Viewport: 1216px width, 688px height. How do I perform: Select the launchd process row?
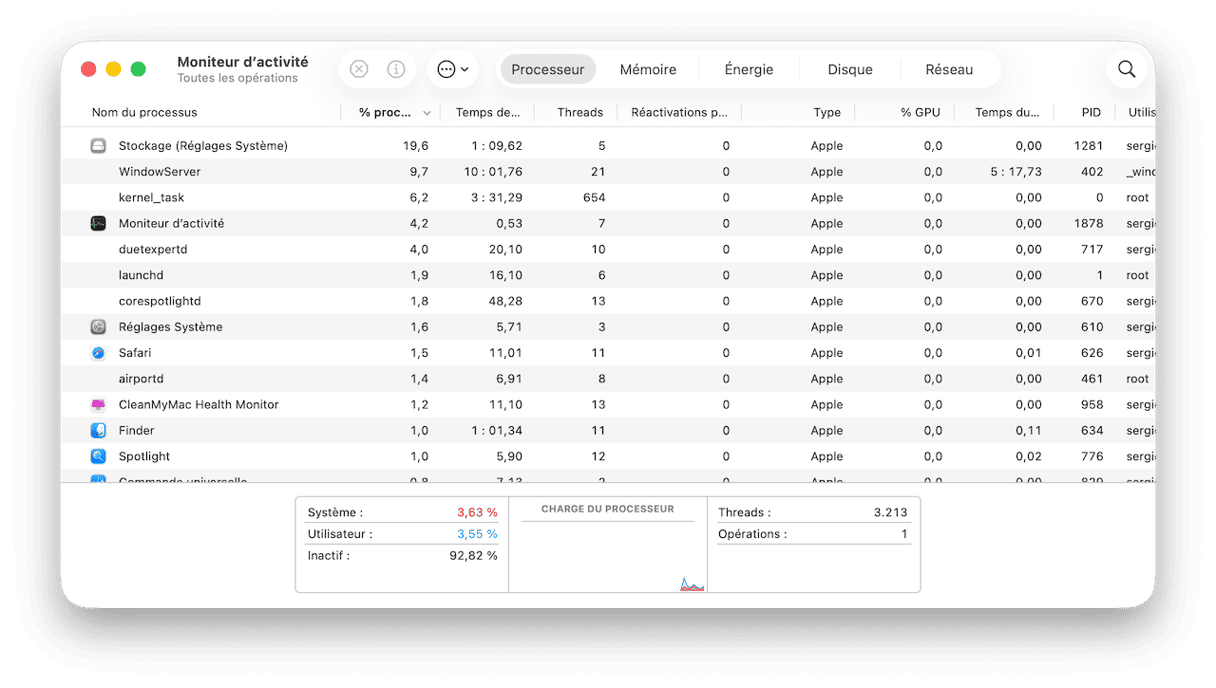point(608,276)
